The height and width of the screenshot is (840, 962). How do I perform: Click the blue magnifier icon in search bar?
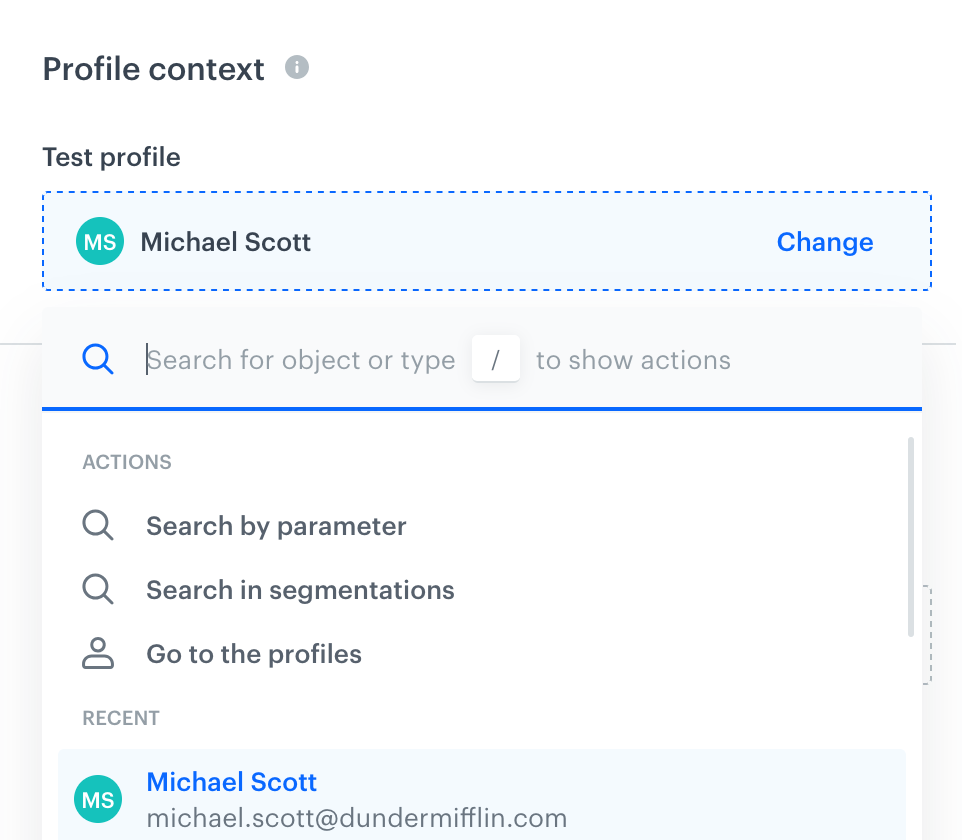click(x=98, y=359)
